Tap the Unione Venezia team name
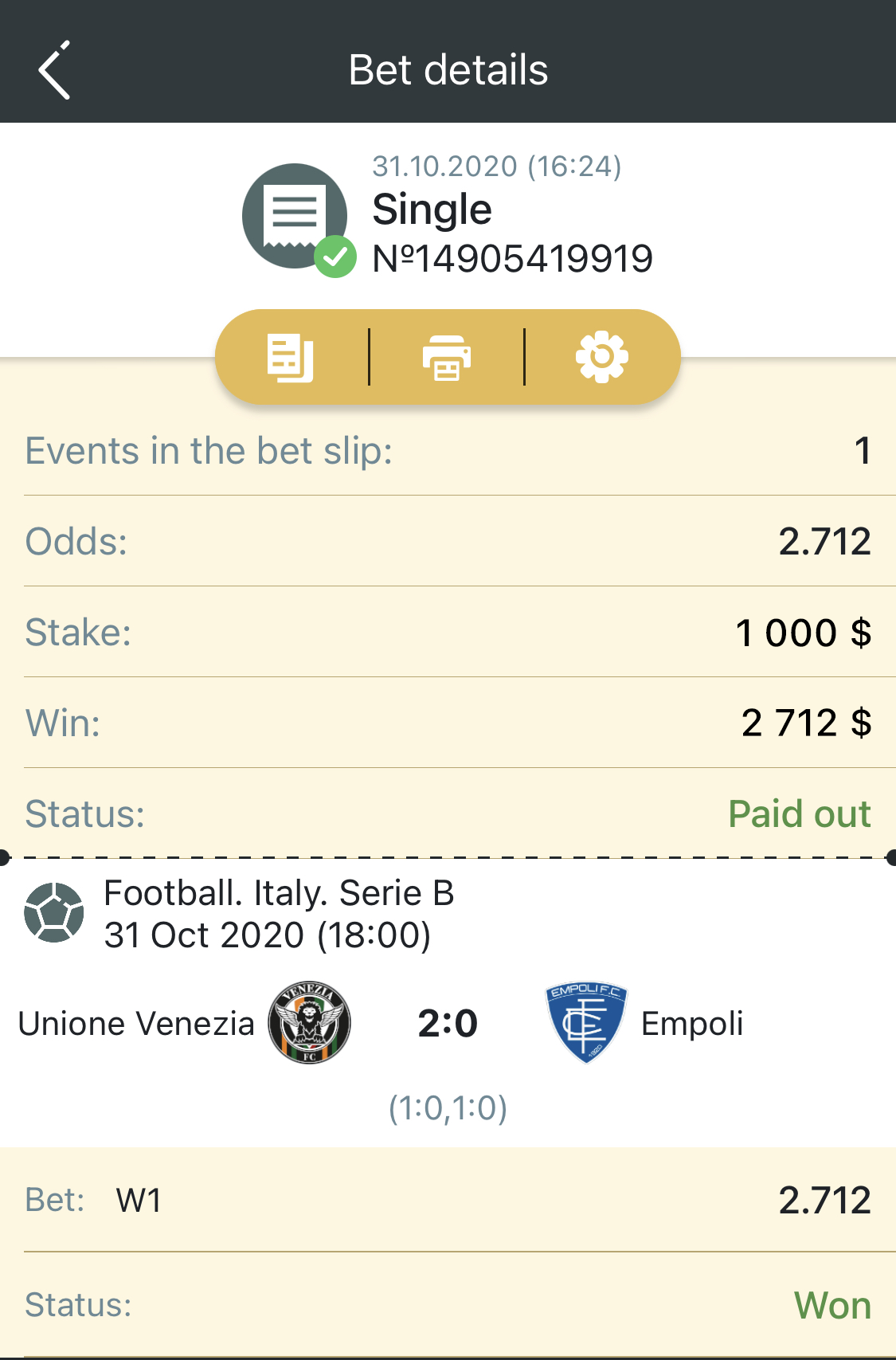This screenshot has width=896, height=1360. pos(136,1024)
